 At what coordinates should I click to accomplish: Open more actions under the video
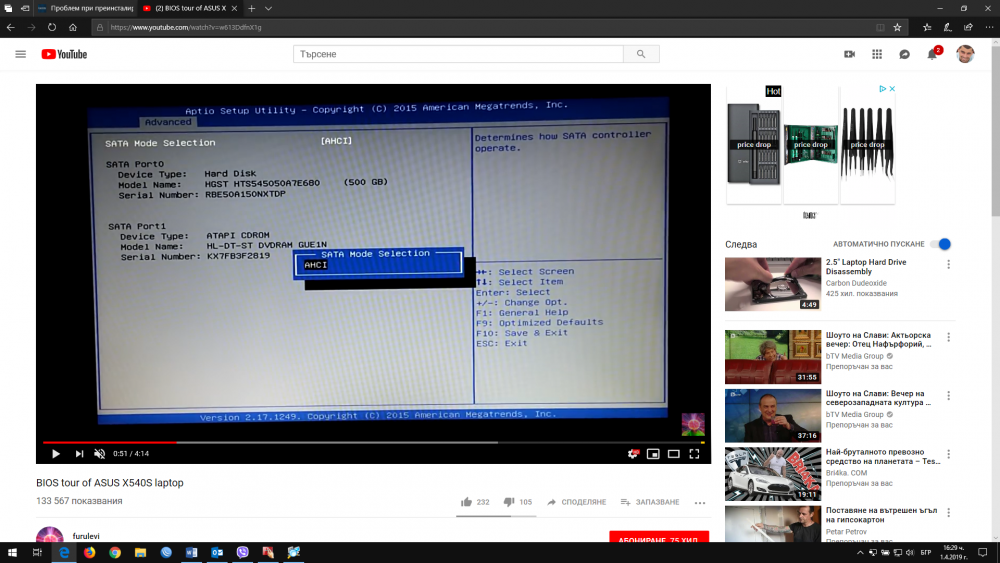tap(700, 502)
